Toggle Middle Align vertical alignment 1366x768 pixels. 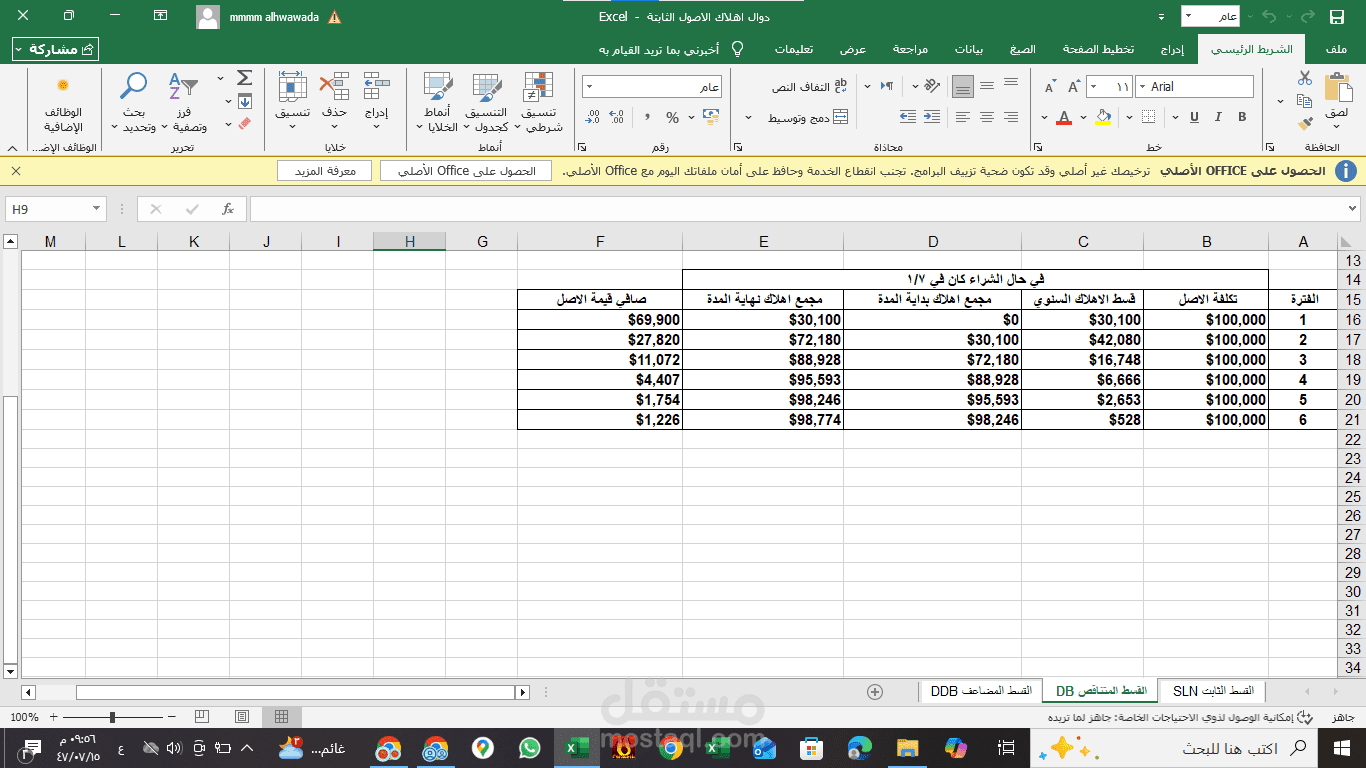(987, 86)
